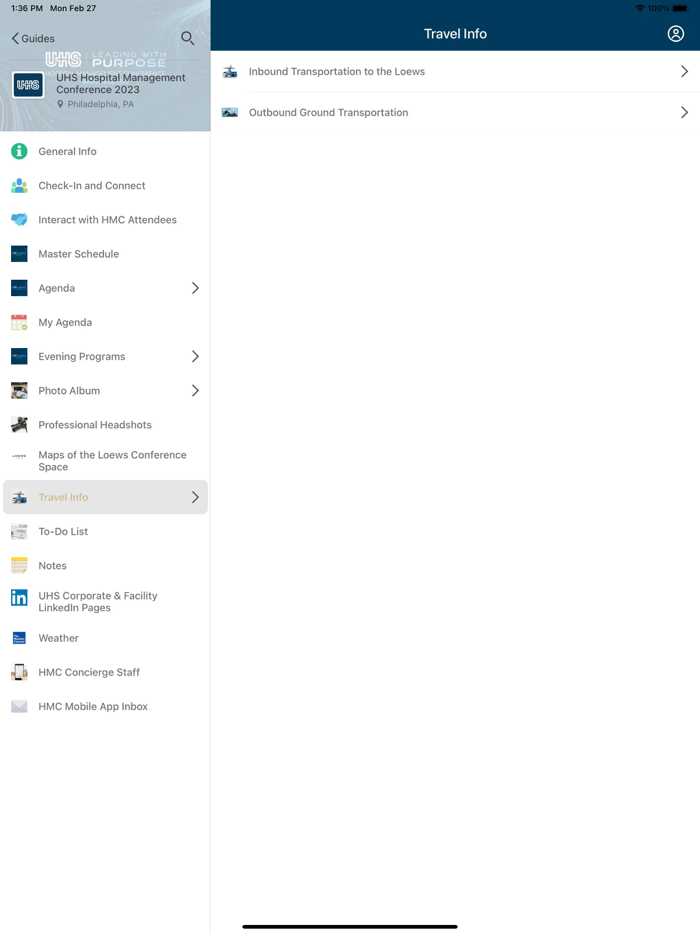Select My Agenda
Image resolution: width=700 pixels, height=934 pixels.
[x=105, y=322]
